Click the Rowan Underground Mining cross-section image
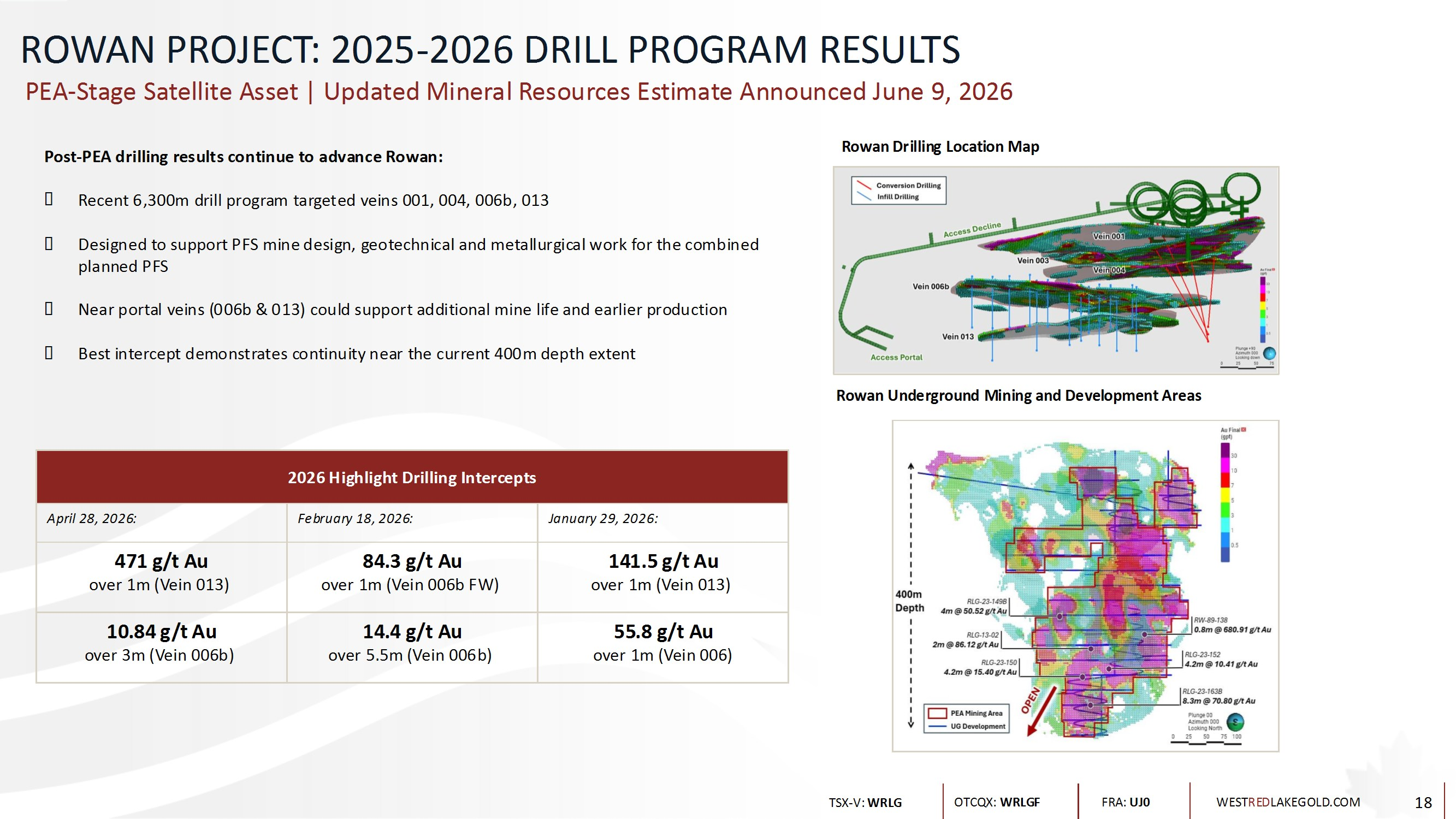1456x819 pixels. tap(1085, 585)
